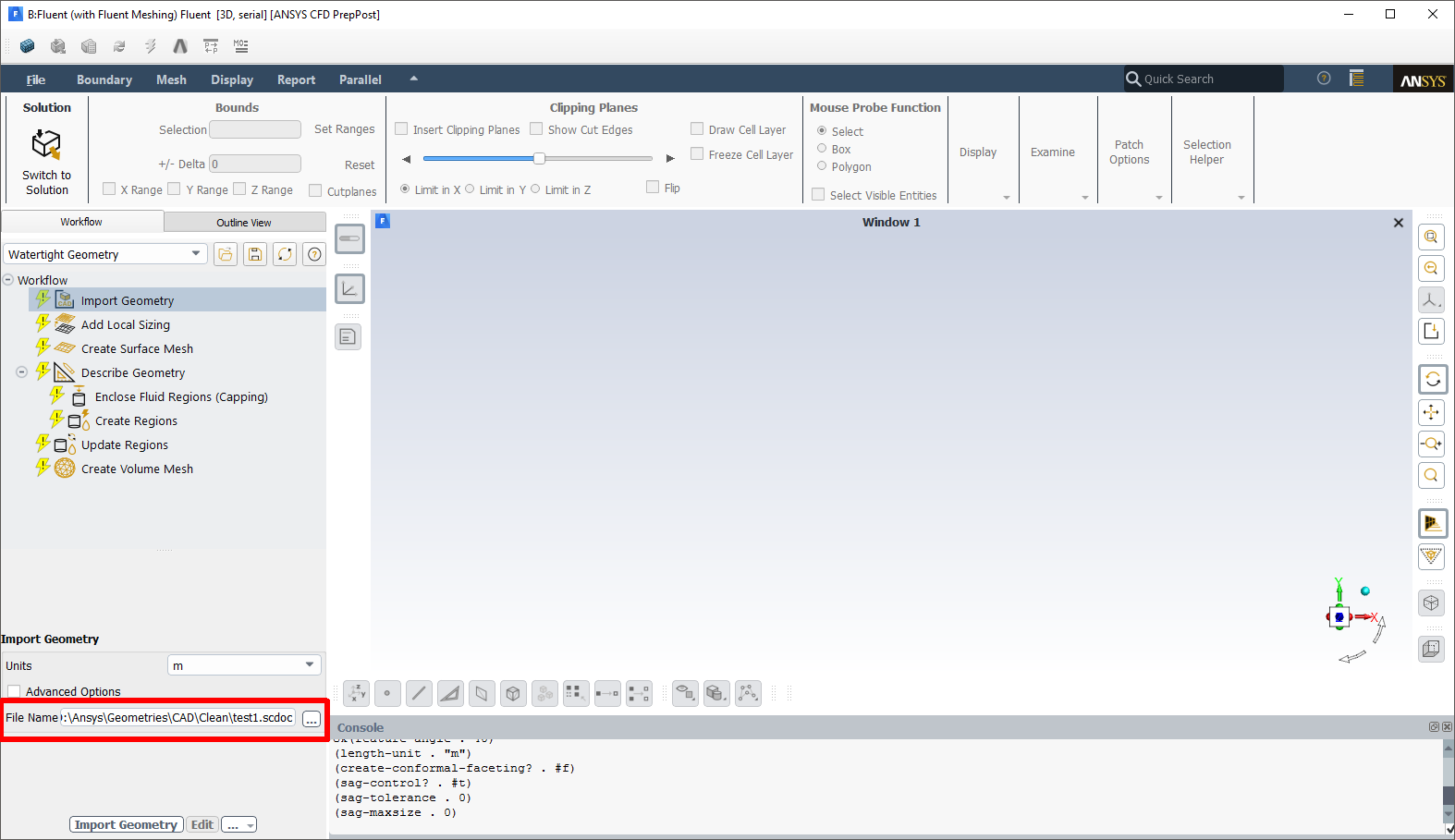Check the Advanced Options checkbox

[15, 691]
